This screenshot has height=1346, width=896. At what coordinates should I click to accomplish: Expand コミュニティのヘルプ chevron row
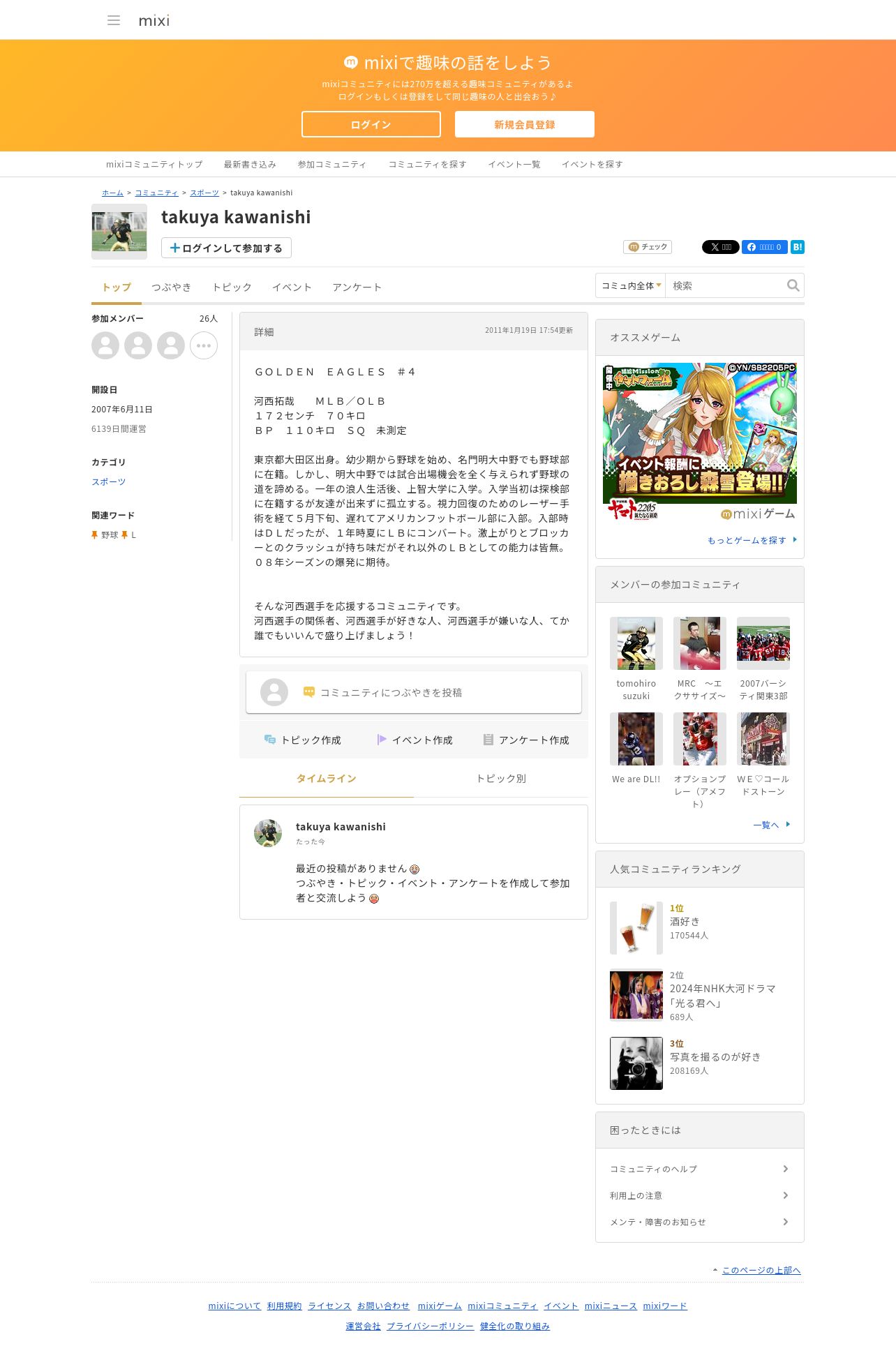point(700,1169)
